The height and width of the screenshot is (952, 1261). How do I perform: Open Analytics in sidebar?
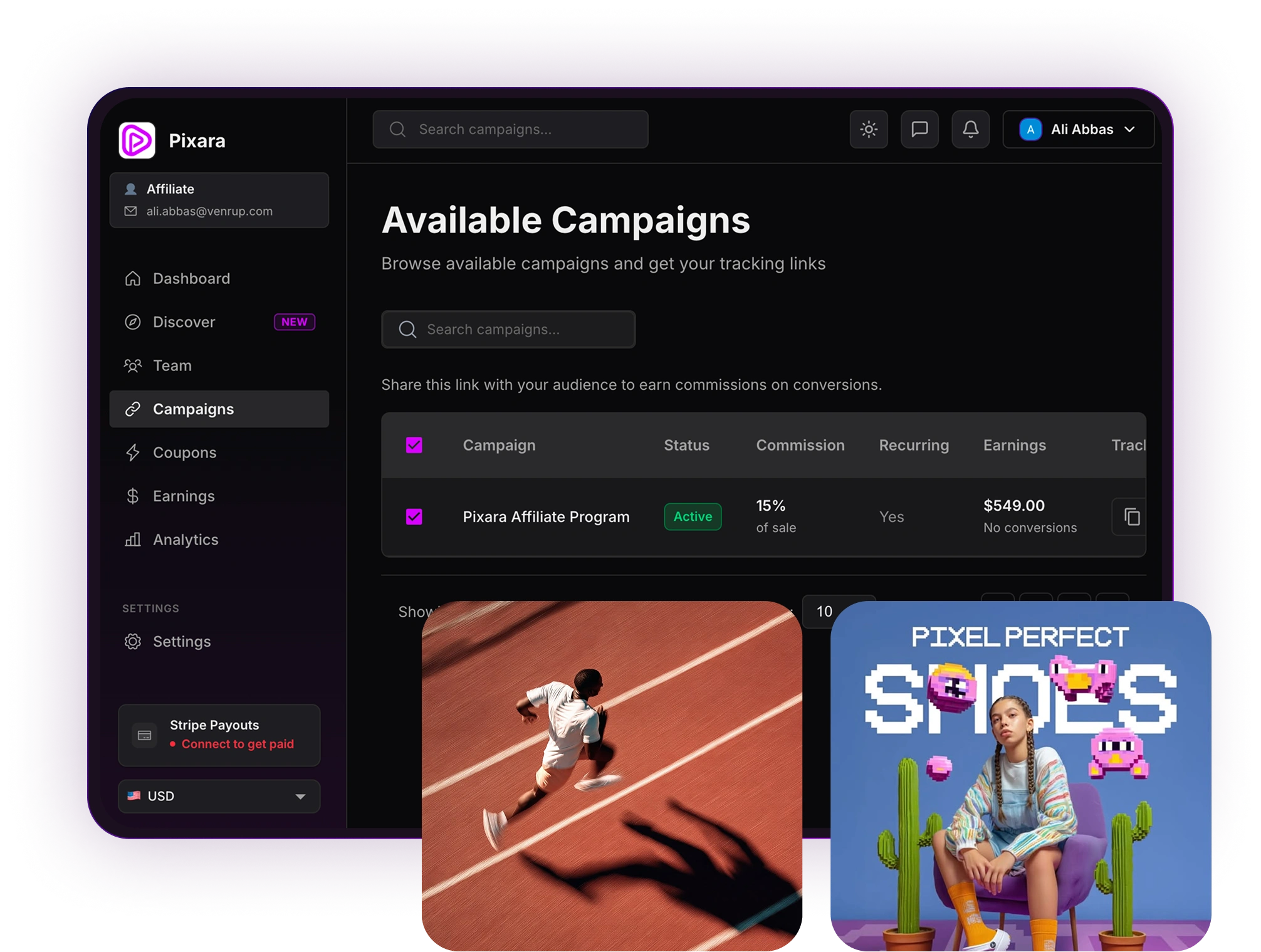[x=219, y=540]
